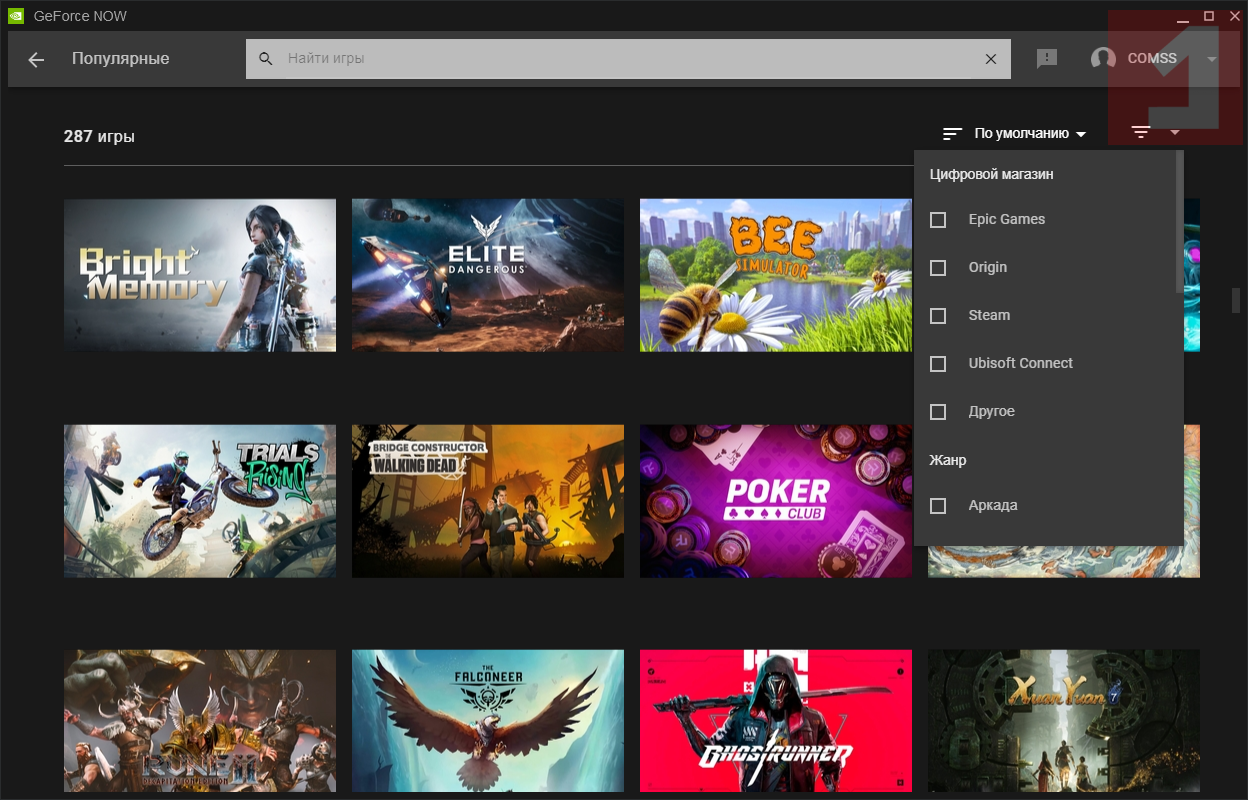Open the Xuan Yuan game tile
This screenshot has width=1248, height=800.
coord(1064,721)
